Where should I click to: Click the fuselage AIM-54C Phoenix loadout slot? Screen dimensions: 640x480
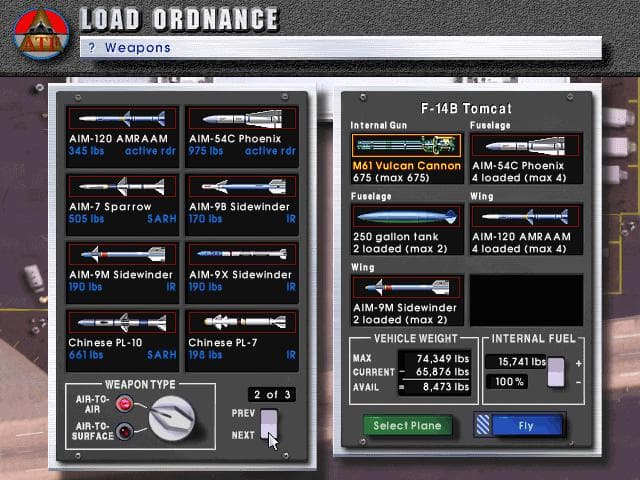coord(527,158)
